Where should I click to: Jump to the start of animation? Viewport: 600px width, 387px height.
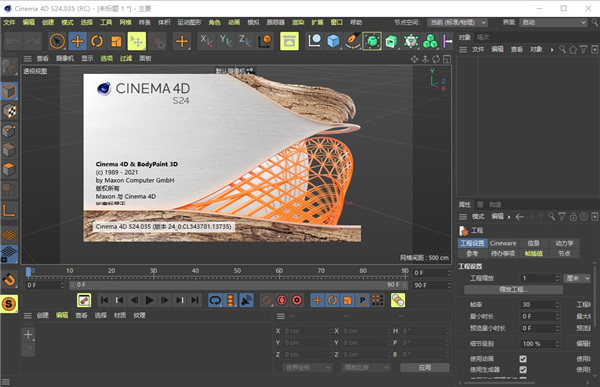tap(104, 300)
